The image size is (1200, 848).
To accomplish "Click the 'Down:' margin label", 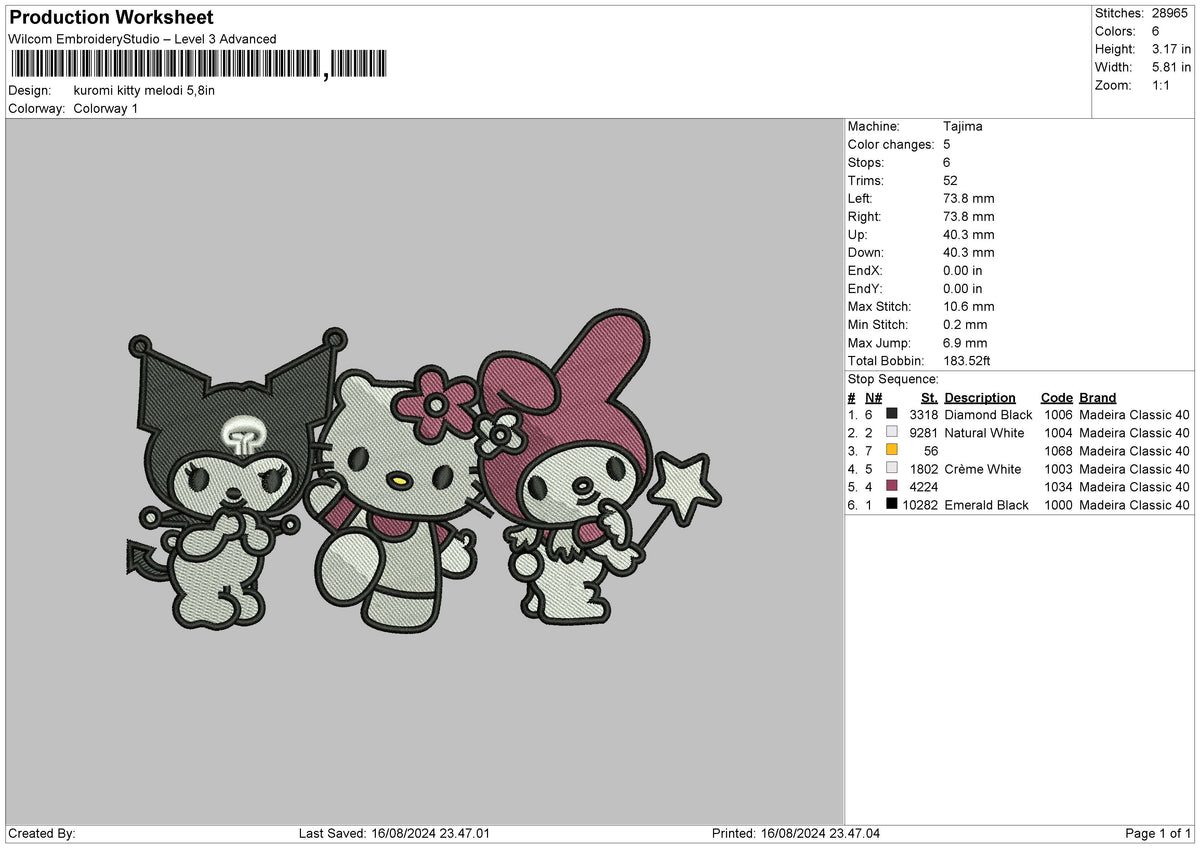I will click(866, 253).
